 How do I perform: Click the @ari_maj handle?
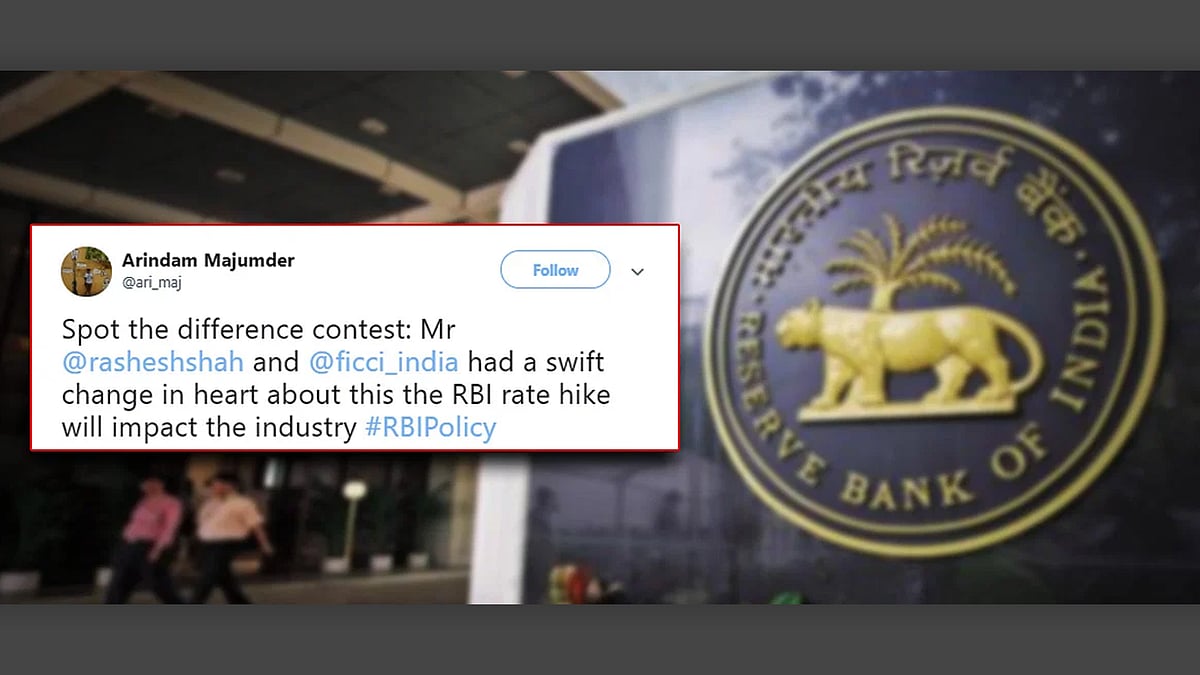click(x=152, y=283)
